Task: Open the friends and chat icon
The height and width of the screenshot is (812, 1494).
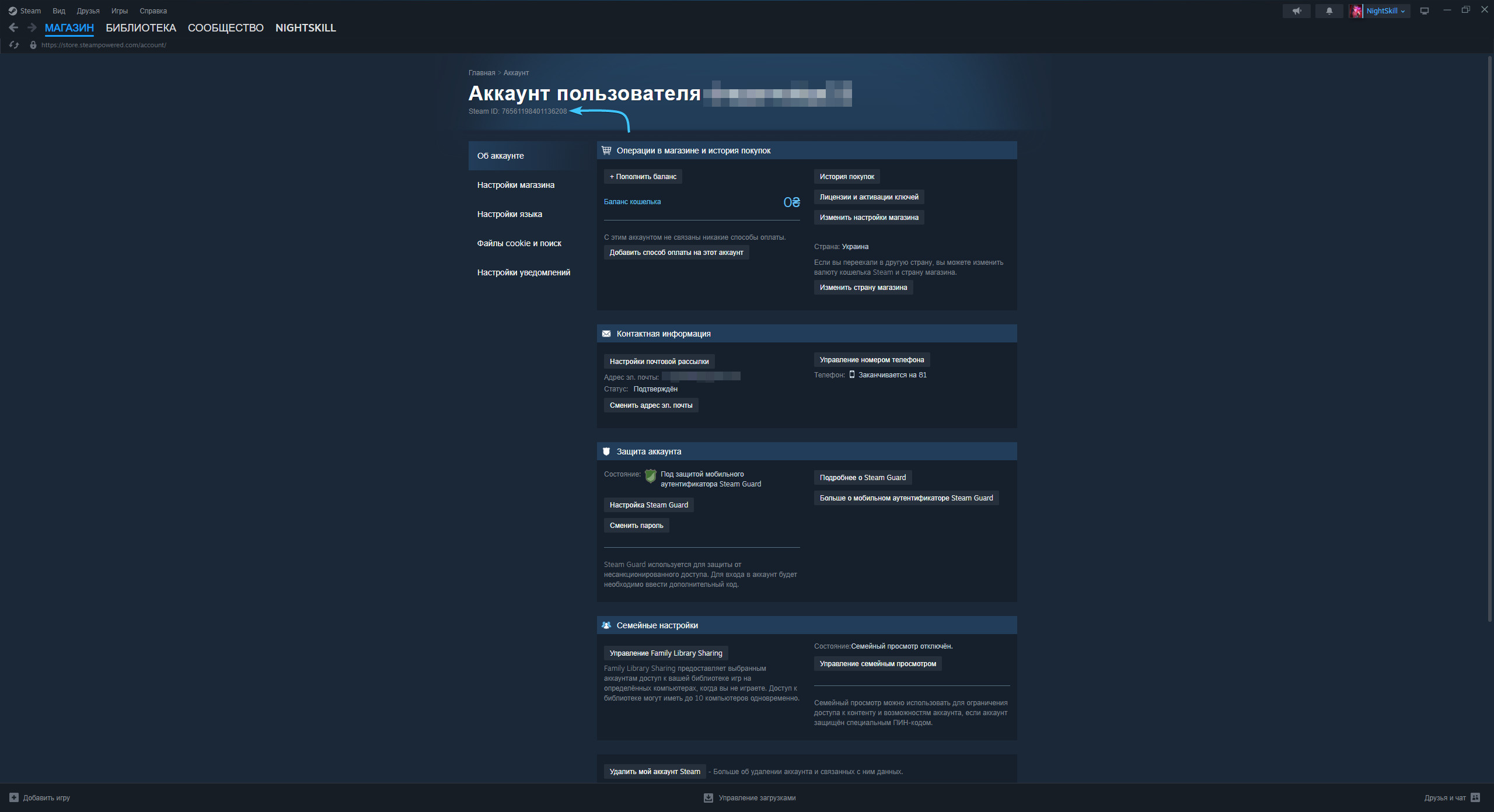Action: [x=1475, y=797]
